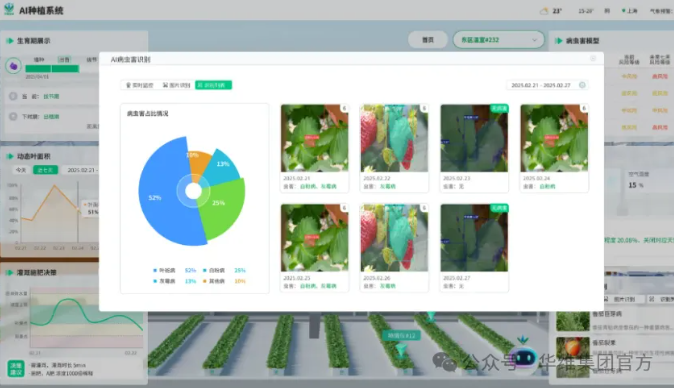Open the 2025.02.21 - 2025.02.27 date range picker
The height and width of the screenshot is (388, 674).
pyautogui.click(x=548, y=85)
